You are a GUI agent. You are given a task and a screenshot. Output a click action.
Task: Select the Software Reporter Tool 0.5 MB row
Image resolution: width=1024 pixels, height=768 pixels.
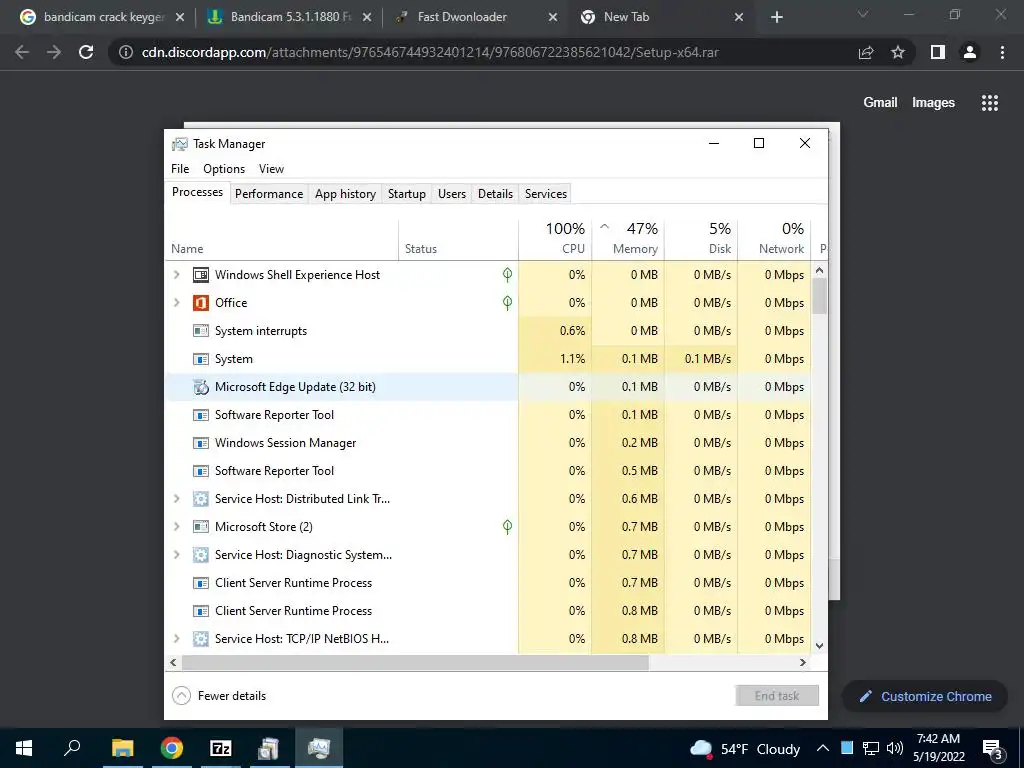[x=488, y=471]
